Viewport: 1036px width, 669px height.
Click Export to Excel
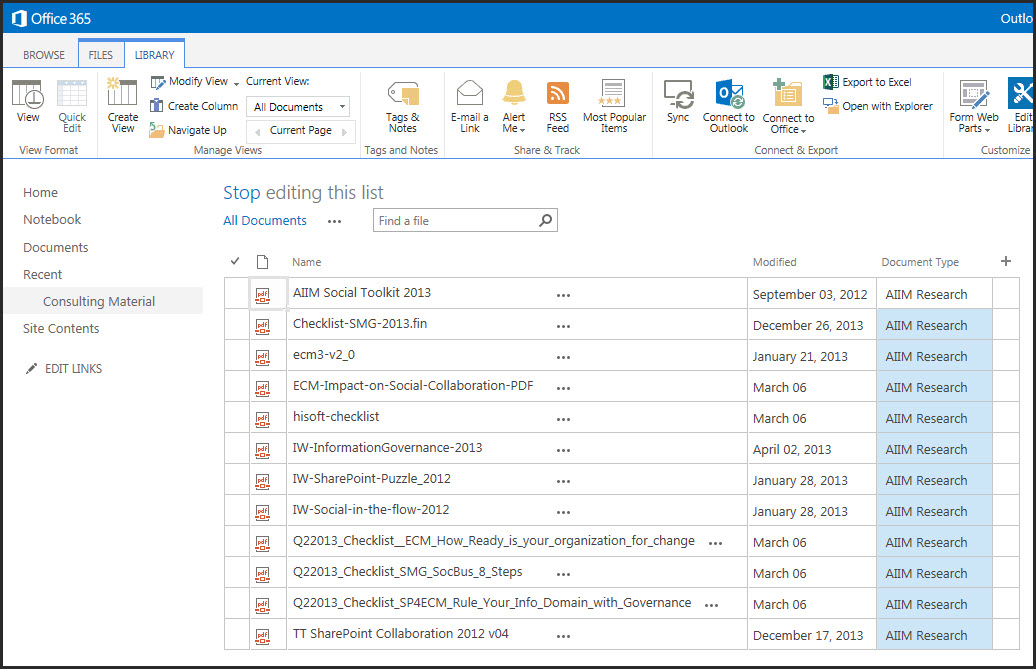(867, 82)
